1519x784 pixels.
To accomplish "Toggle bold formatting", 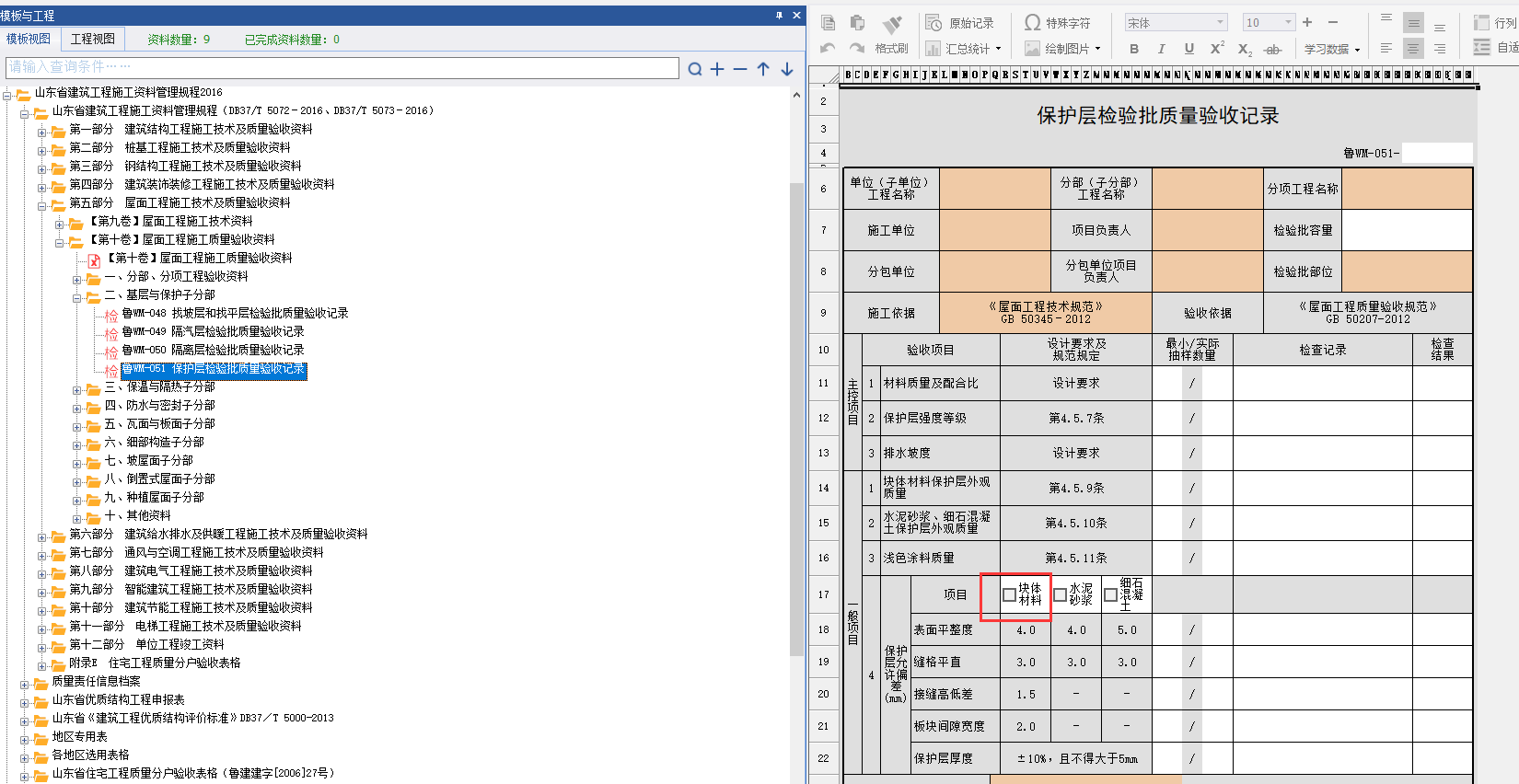I will tap(1134, 49).
